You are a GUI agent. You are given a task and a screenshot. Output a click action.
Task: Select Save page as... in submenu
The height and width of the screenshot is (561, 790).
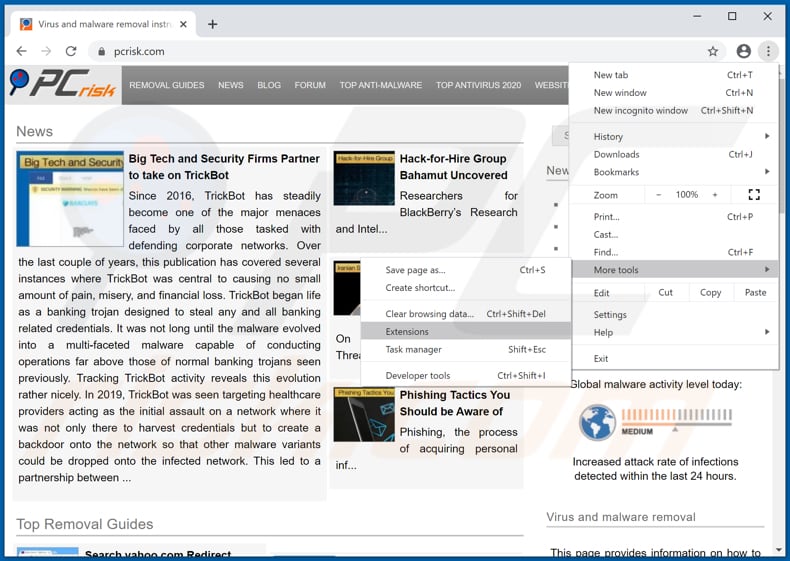(466, 270)
